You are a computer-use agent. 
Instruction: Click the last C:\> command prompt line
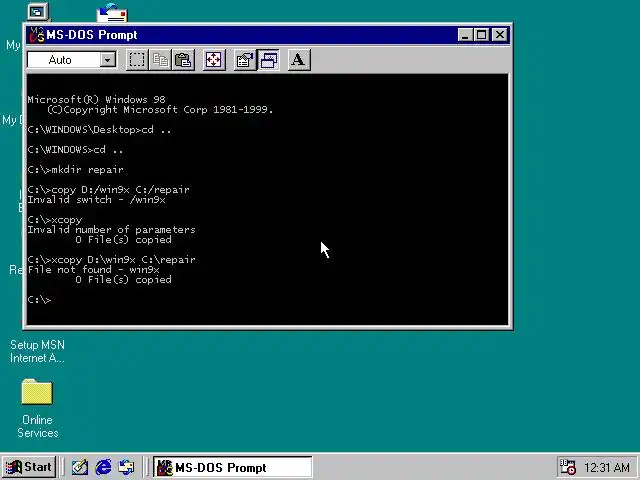(39, 300)
